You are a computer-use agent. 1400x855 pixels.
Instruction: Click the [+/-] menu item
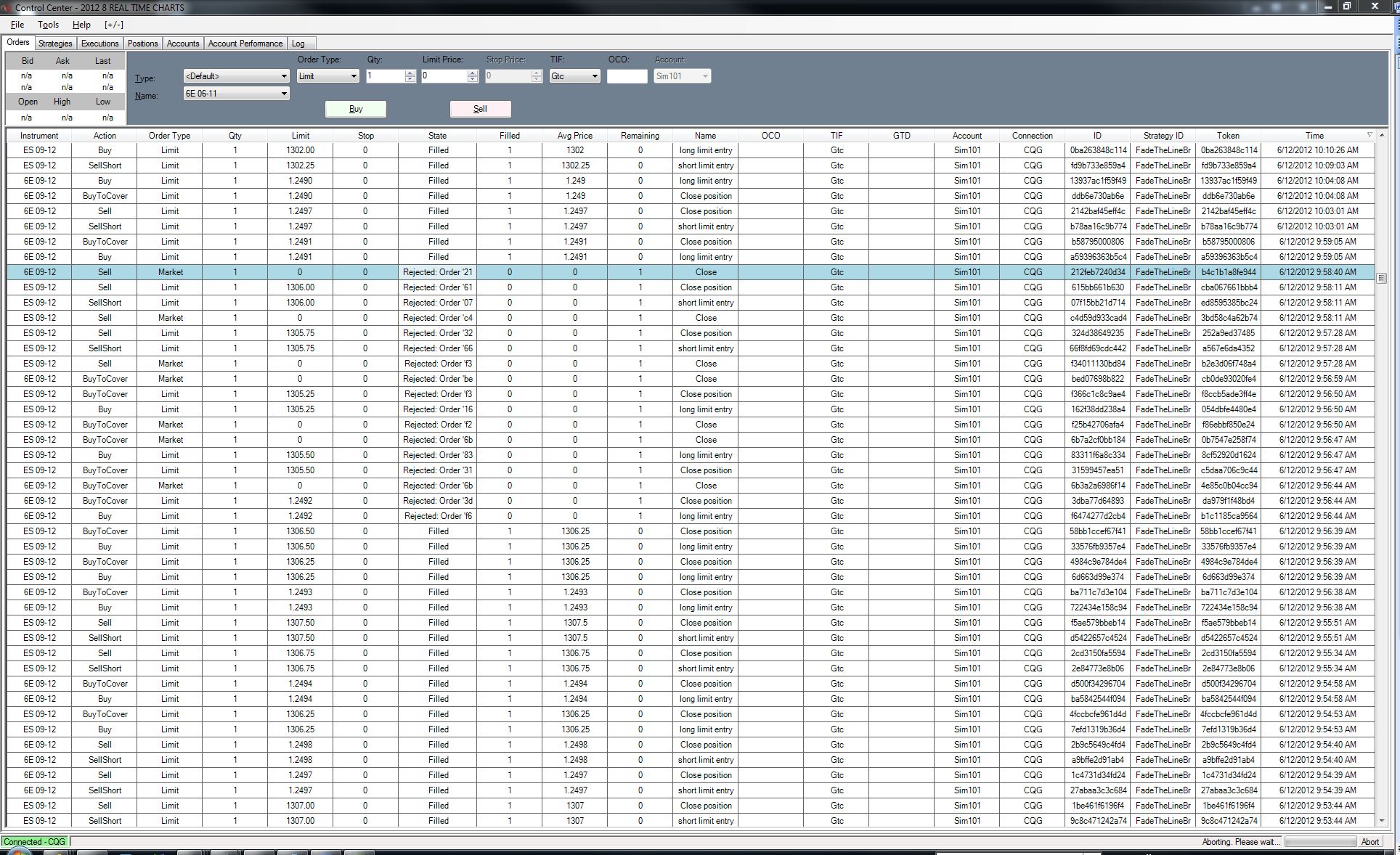coord(114,25)
